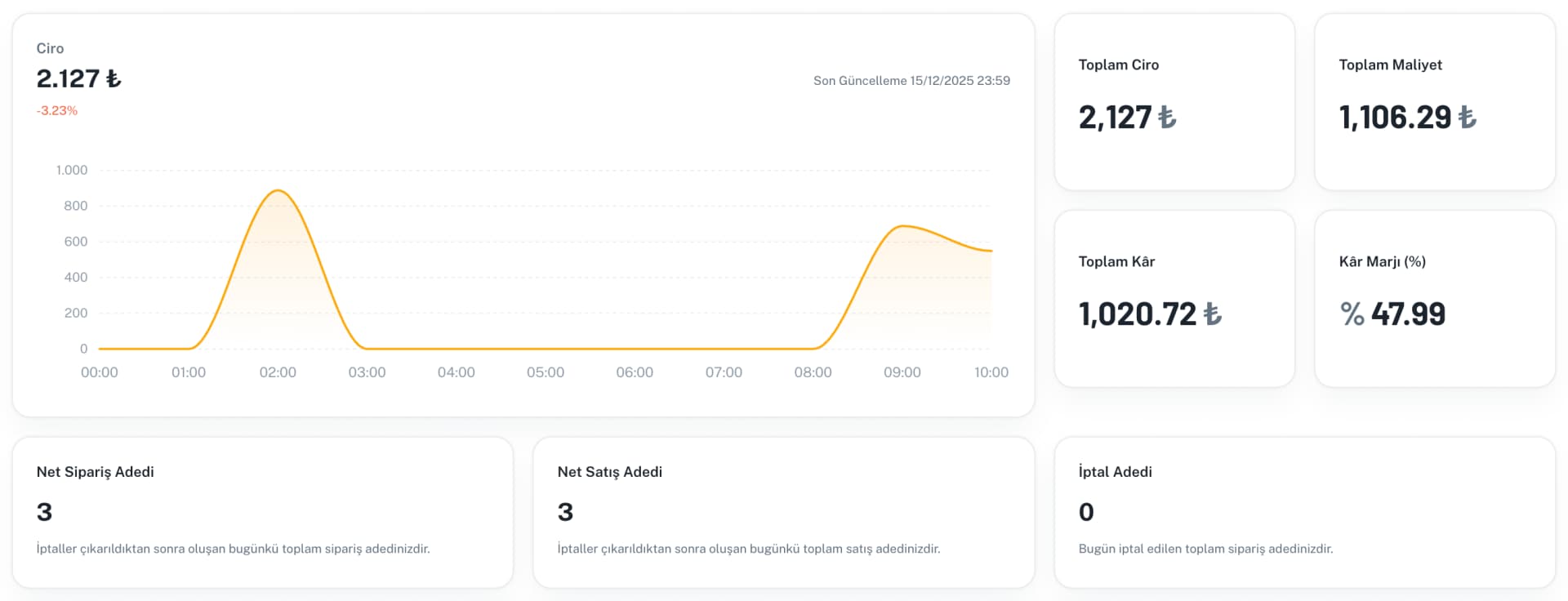Screen dimensions: 1568x601
Task: Click the chart peak at 02:00
Action: pos(278,190)
